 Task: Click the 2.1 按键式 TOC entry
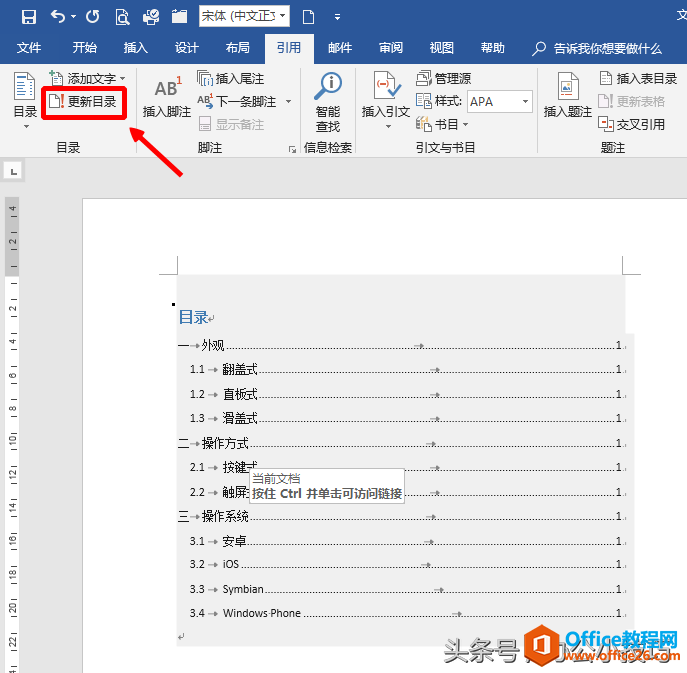[x=407, y=467]
